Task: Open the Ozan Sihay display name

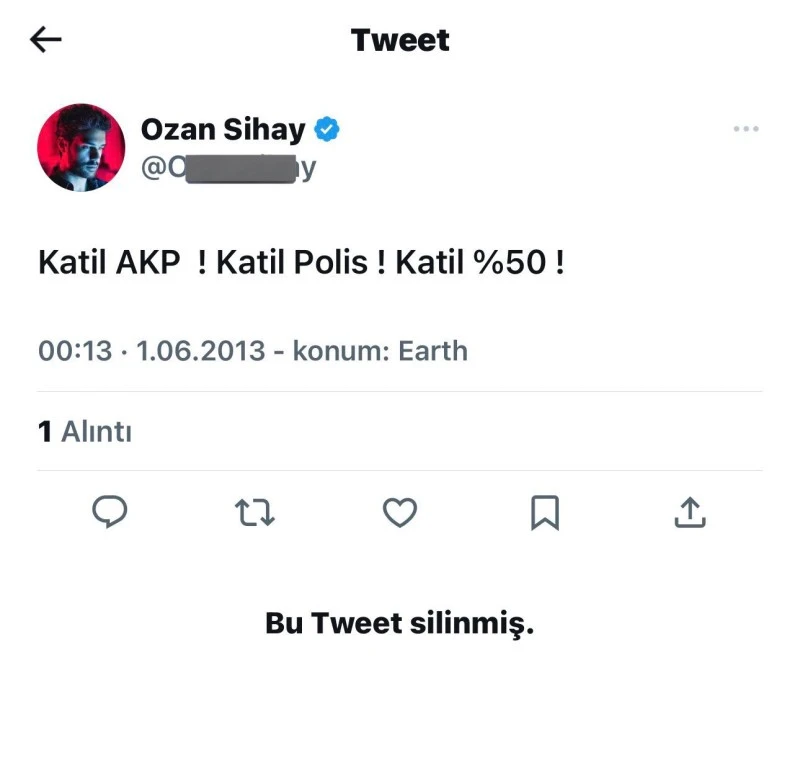Action: [x=223, y=129]
